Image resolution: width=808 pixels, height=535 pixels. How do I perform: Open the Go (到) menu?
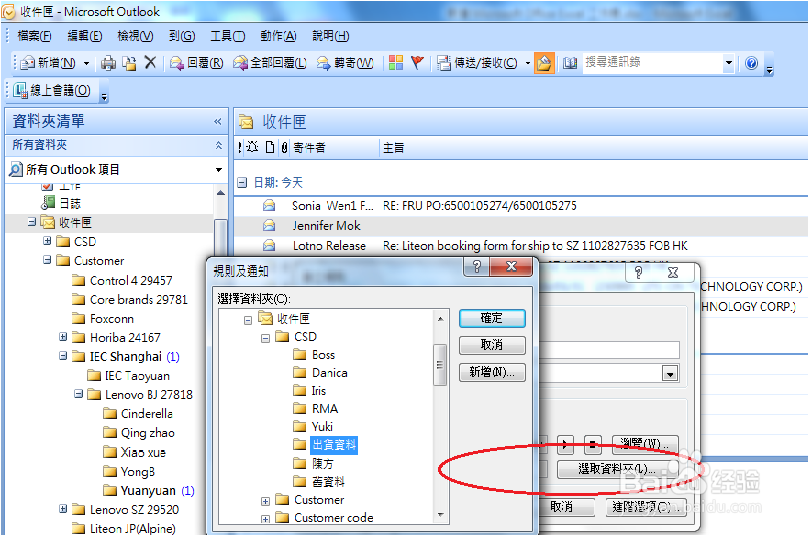click(182, 36)
